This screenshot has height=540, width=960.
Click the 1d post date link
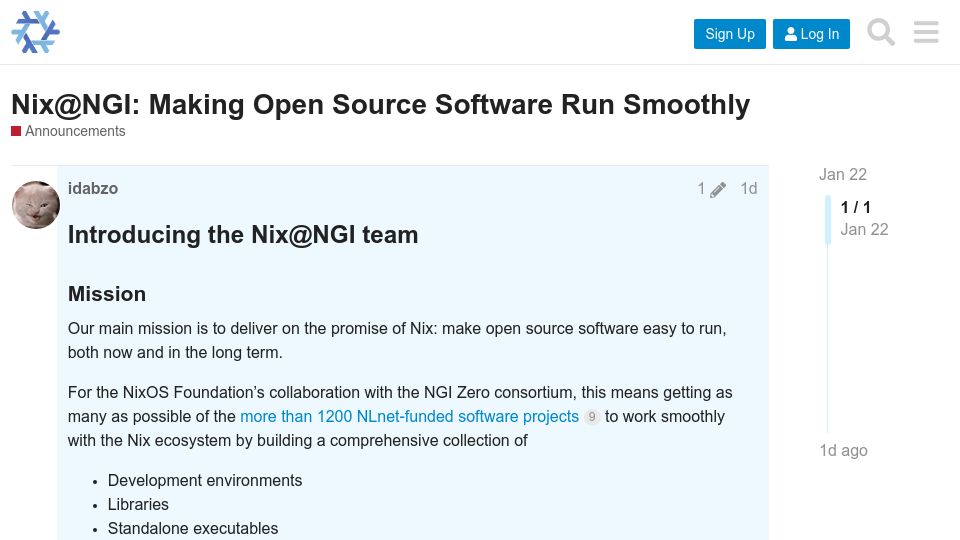pyautogui.click(x=749, y=189)
